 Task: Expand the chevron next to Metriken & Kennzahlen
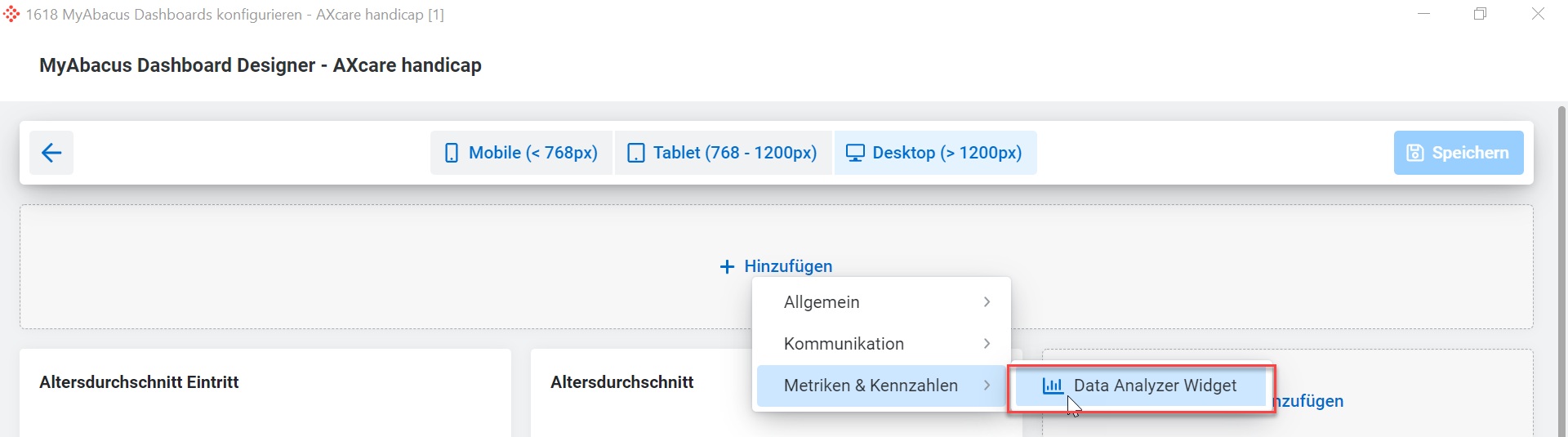pyautogui.click(x=987, y=386)
